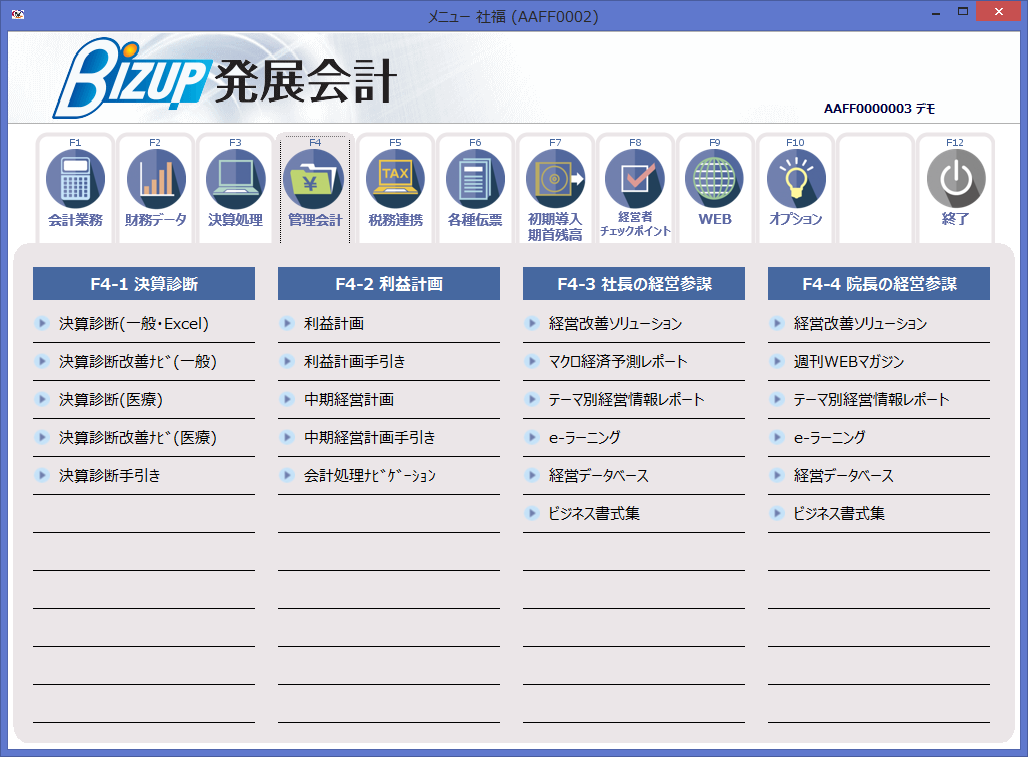Image resolution: width=1028 pixels, height=757 pixels.
Task: Open the WEB (F9) globe icon
Action: pos(715,186)
